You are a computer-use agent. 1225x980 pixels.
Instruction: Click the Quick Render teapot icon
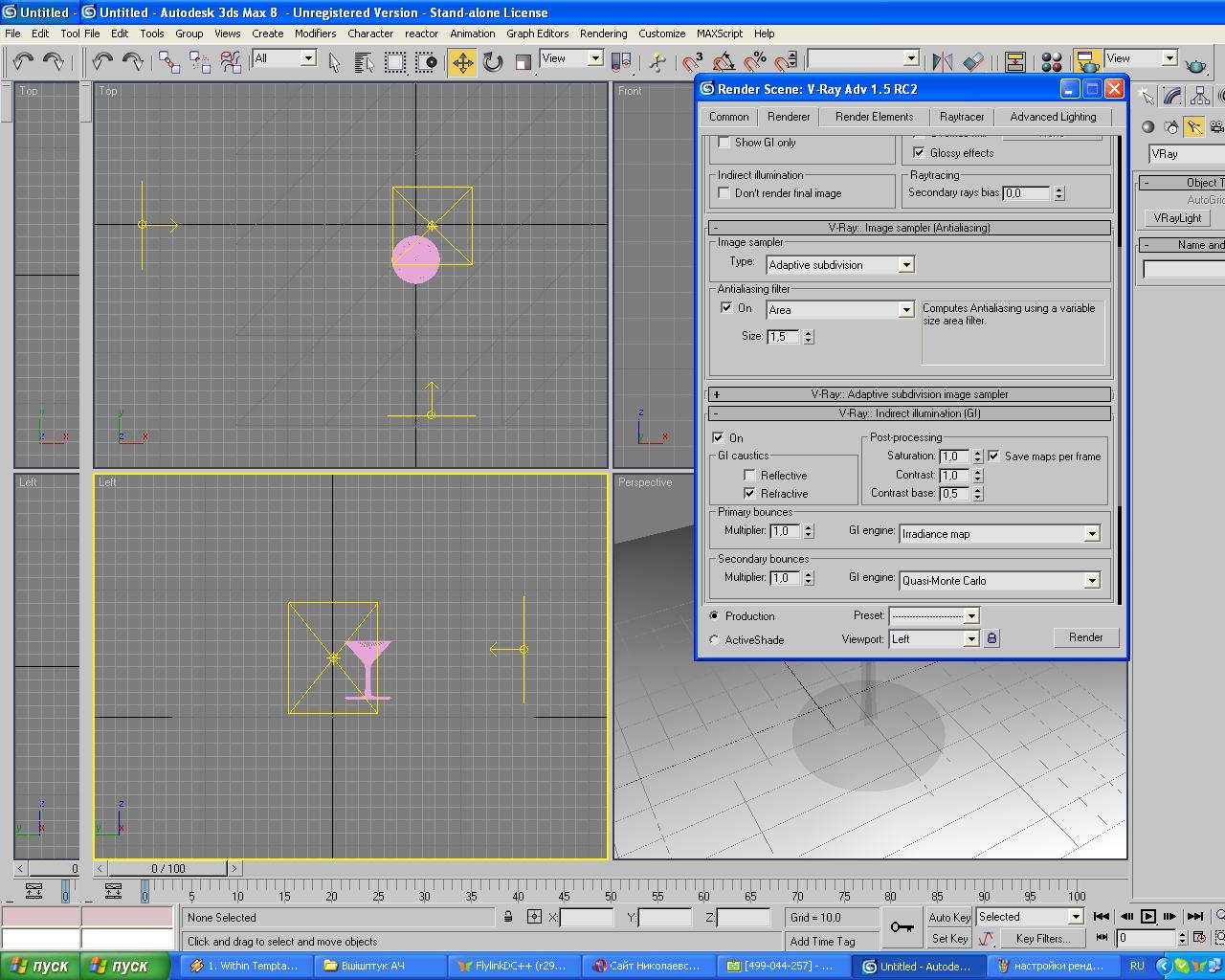click(x=1195, y=64)
